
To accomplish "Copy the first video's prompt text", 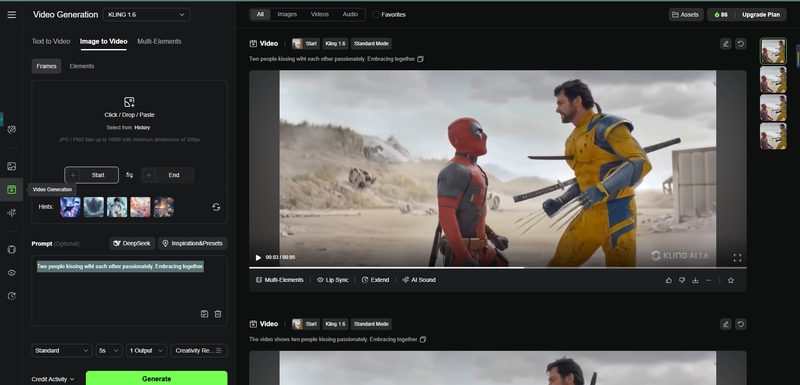I will tap(420, 59).
